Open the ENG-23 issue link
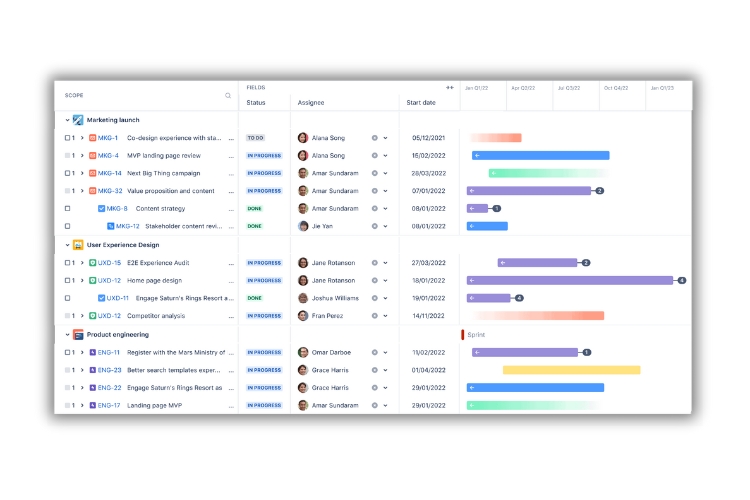Viewport: 750px width, 500px height. (x=110, y=370)
